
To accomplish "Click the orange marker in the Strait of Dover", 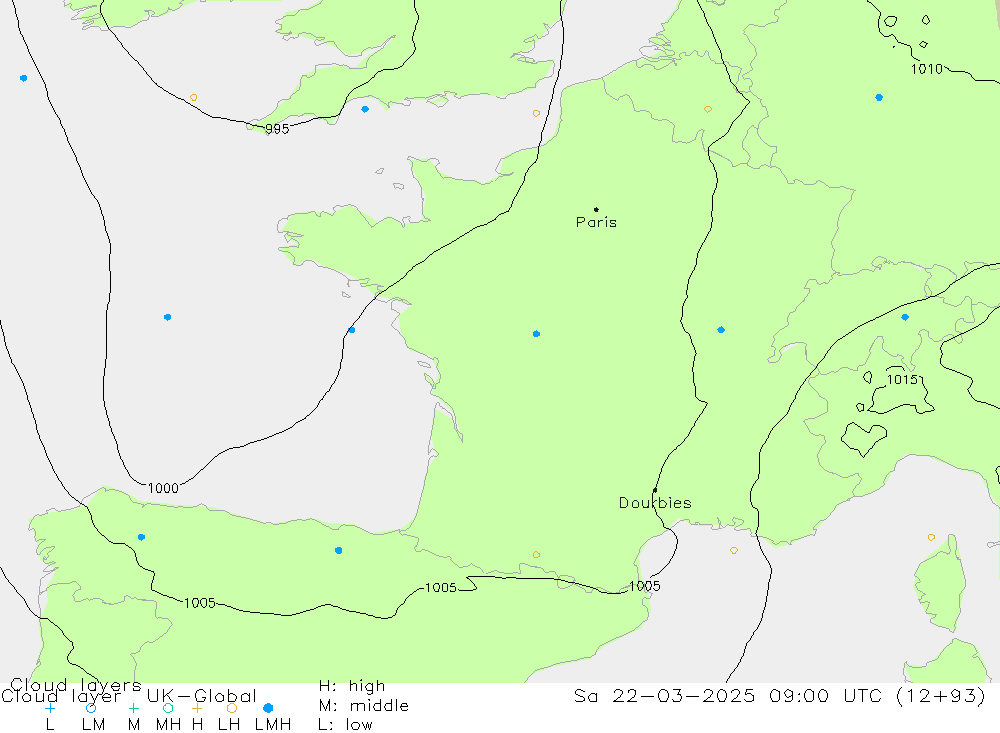I will coord(536,114).
